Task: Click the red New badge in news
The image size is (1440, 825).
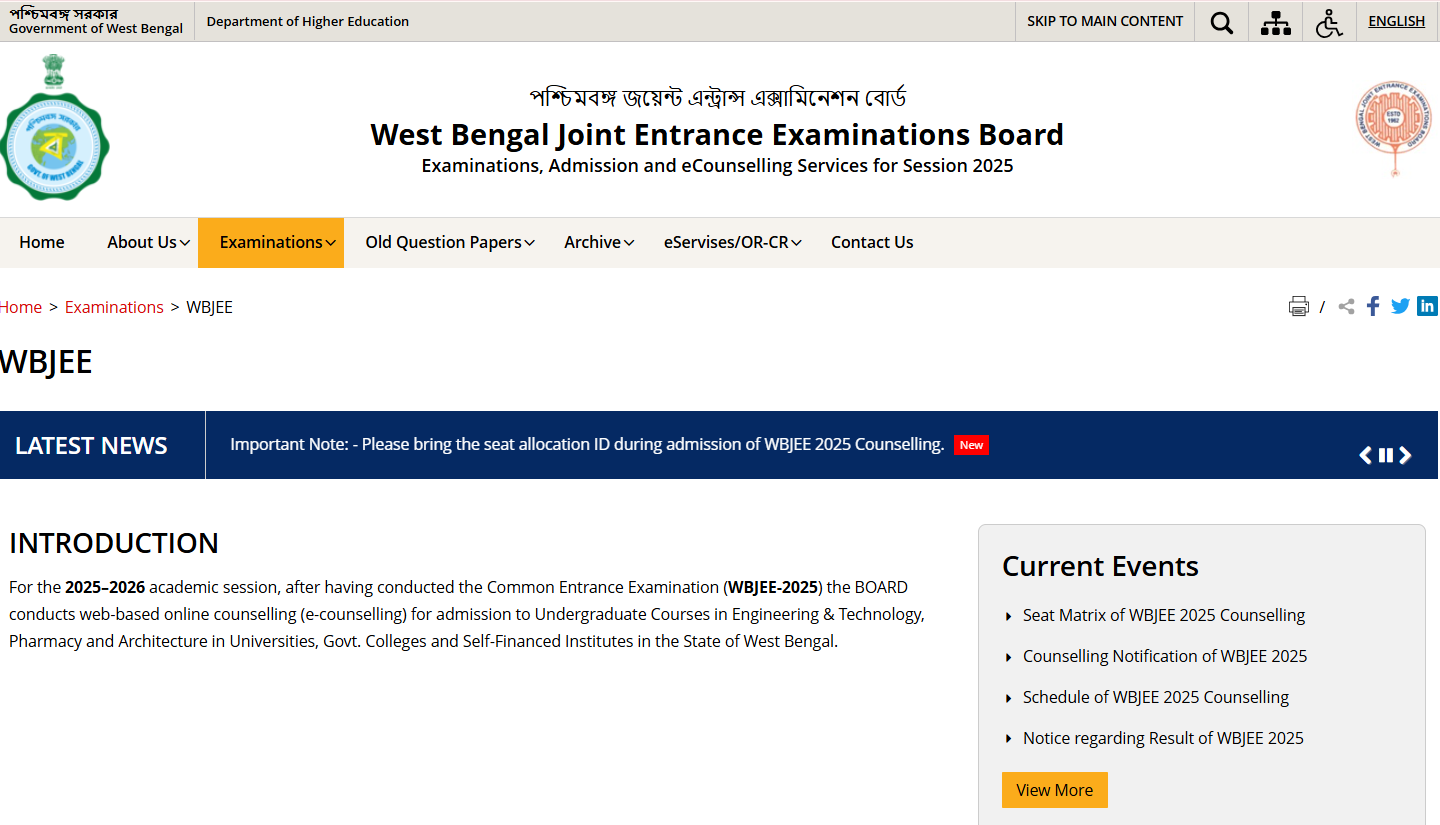Action: (x=971, y=445)
